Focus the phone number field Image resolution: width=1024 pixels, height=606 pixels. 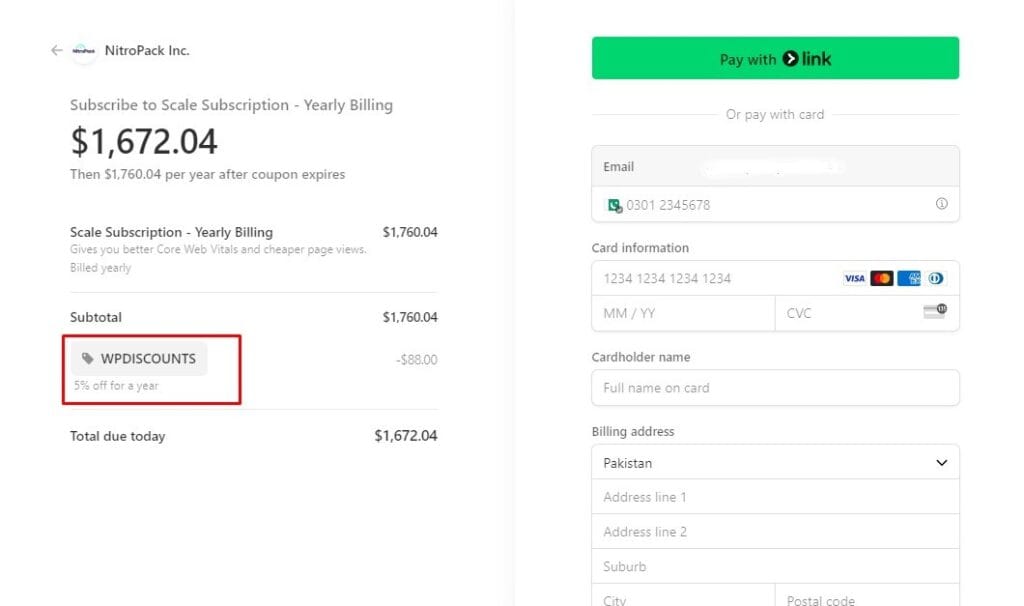[775, 204]
